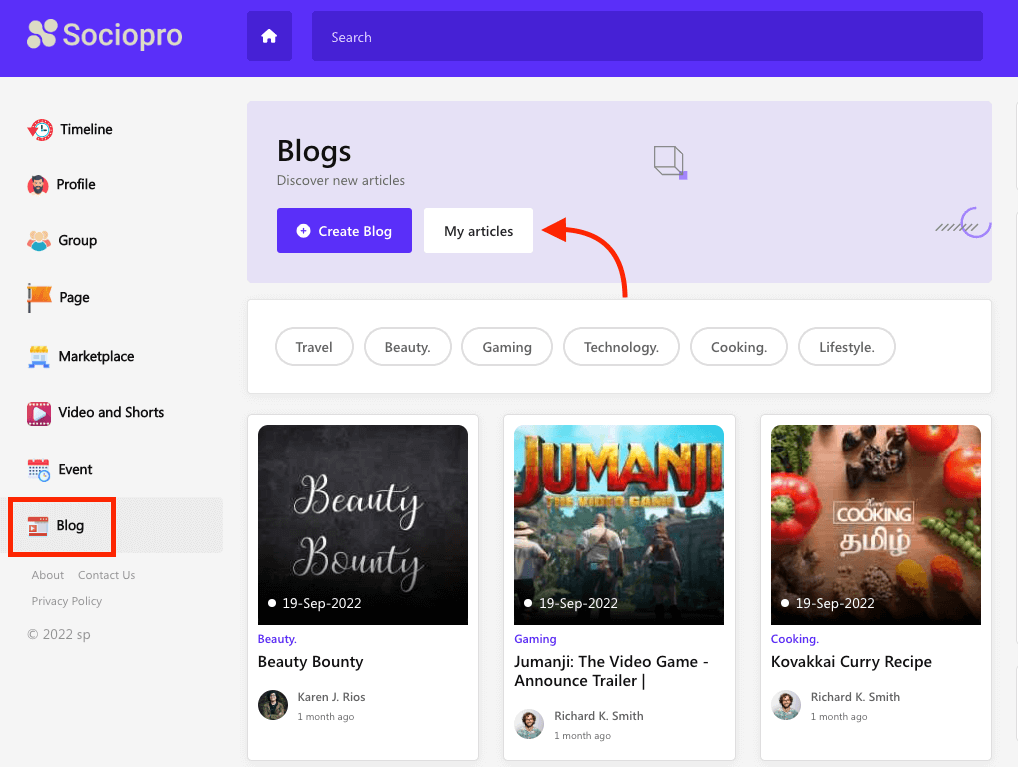Click the Home icon in the top bar
Screen dimensions: 1018x767
[268, 35]
